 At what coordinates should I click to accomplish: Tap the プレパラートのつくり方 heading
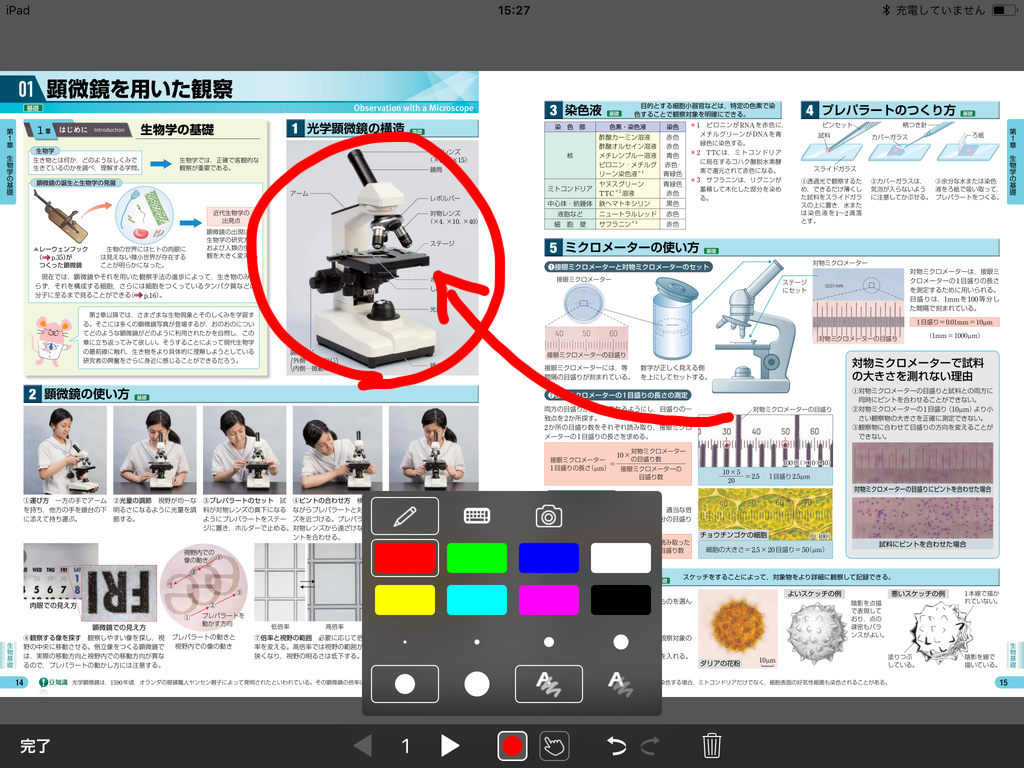click(888, 110)
